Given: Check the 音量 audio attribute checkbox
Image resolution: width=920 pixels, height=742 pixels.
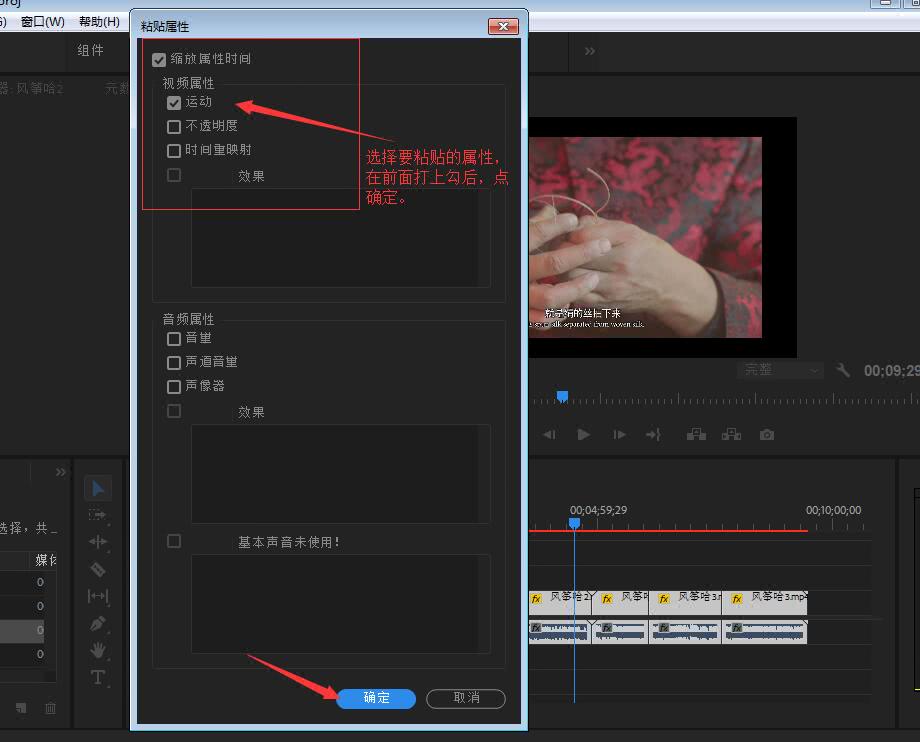Looking at the screenshot, I should 174,339.
